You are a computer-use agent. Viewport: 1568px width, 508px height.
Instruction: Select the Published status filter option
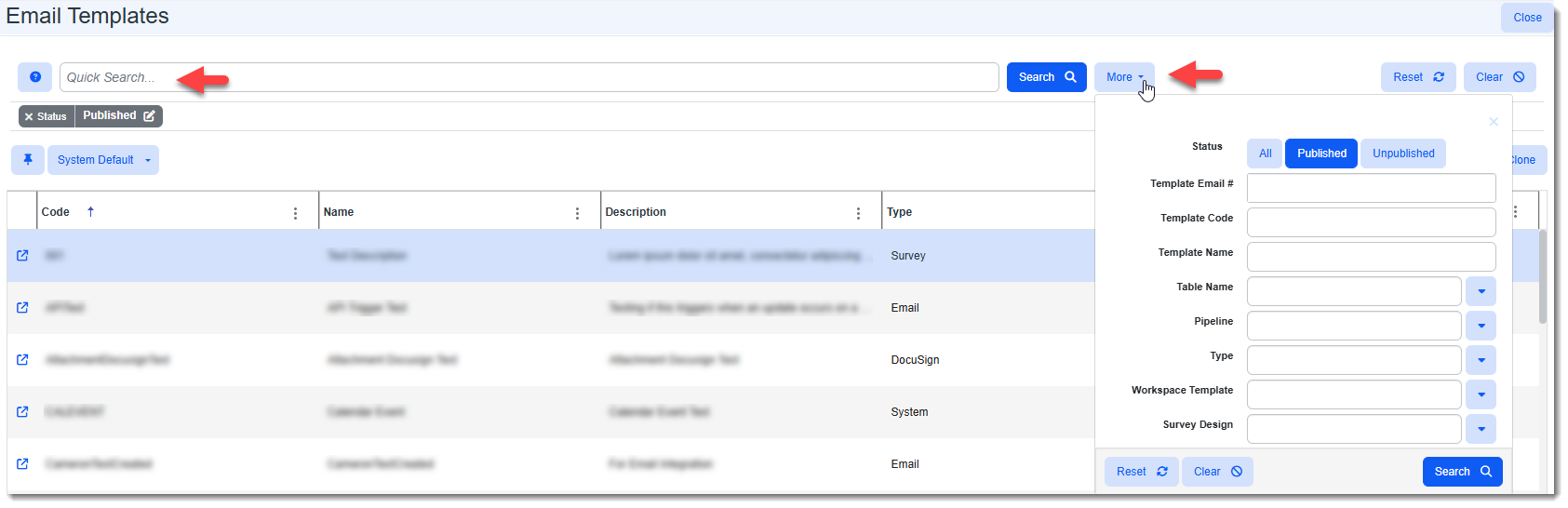click(1321, 154)
